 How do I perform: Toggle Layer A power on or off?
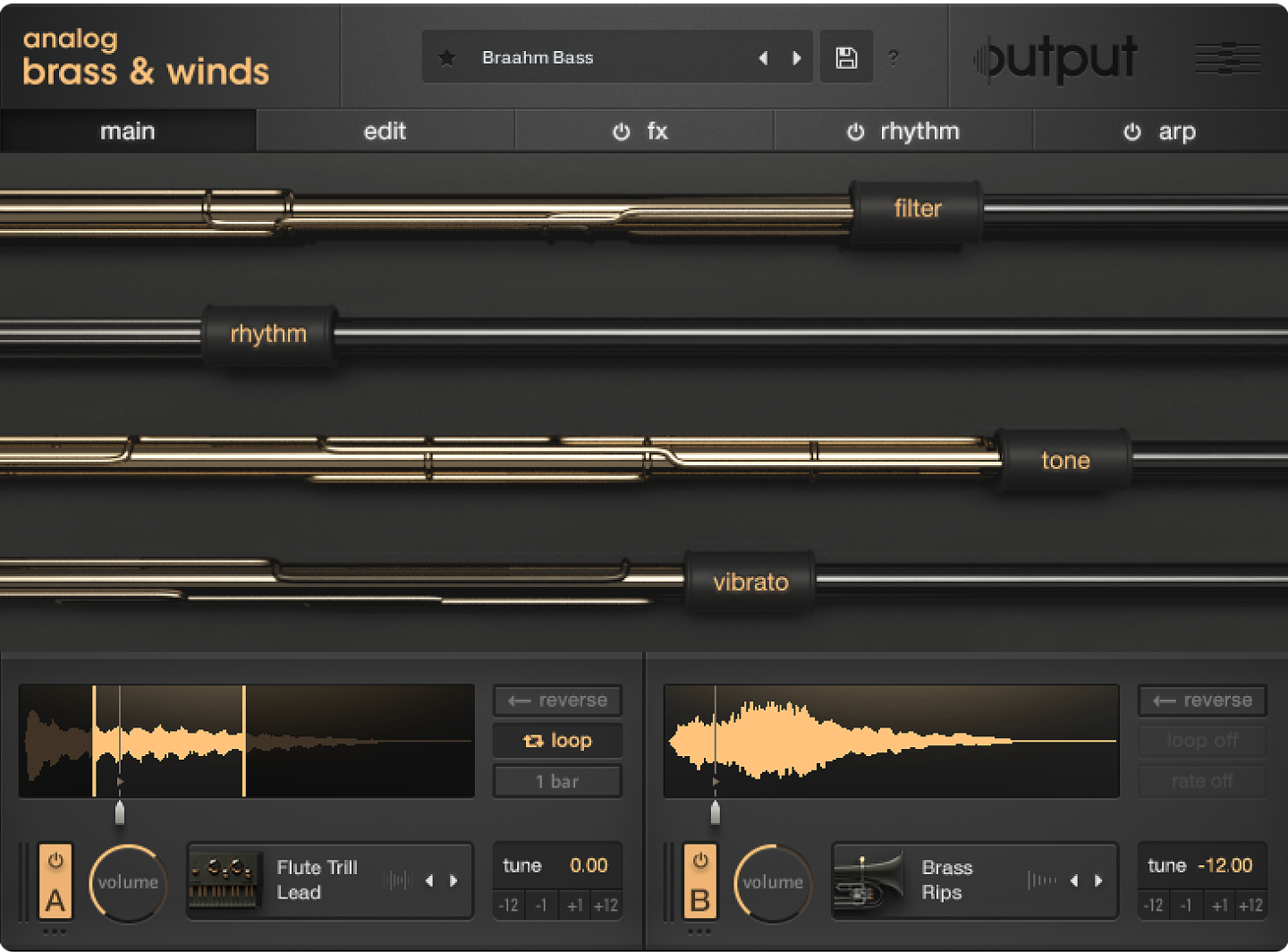[55, 862]
